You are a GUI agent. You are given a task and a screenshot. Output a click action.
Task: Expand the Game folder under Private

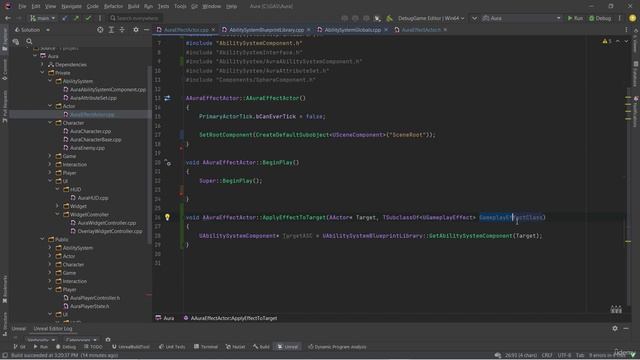click(50, 156)
